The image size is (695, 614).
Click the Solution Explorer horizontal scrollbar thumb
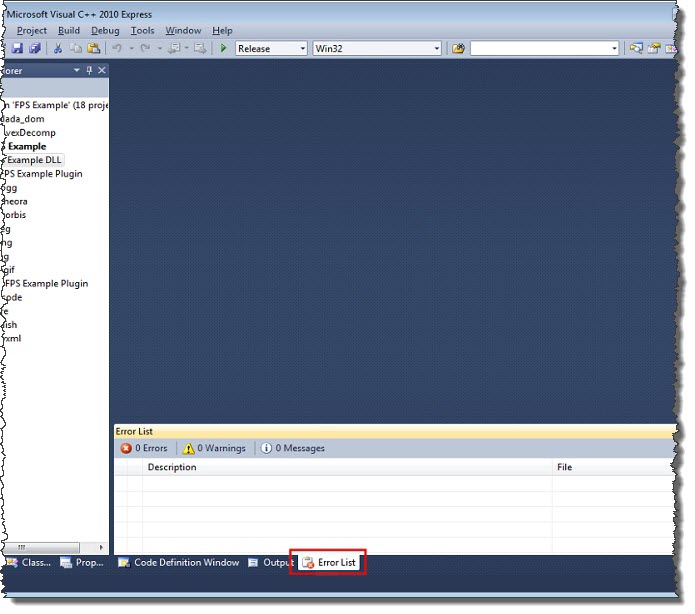coord(41,548)
